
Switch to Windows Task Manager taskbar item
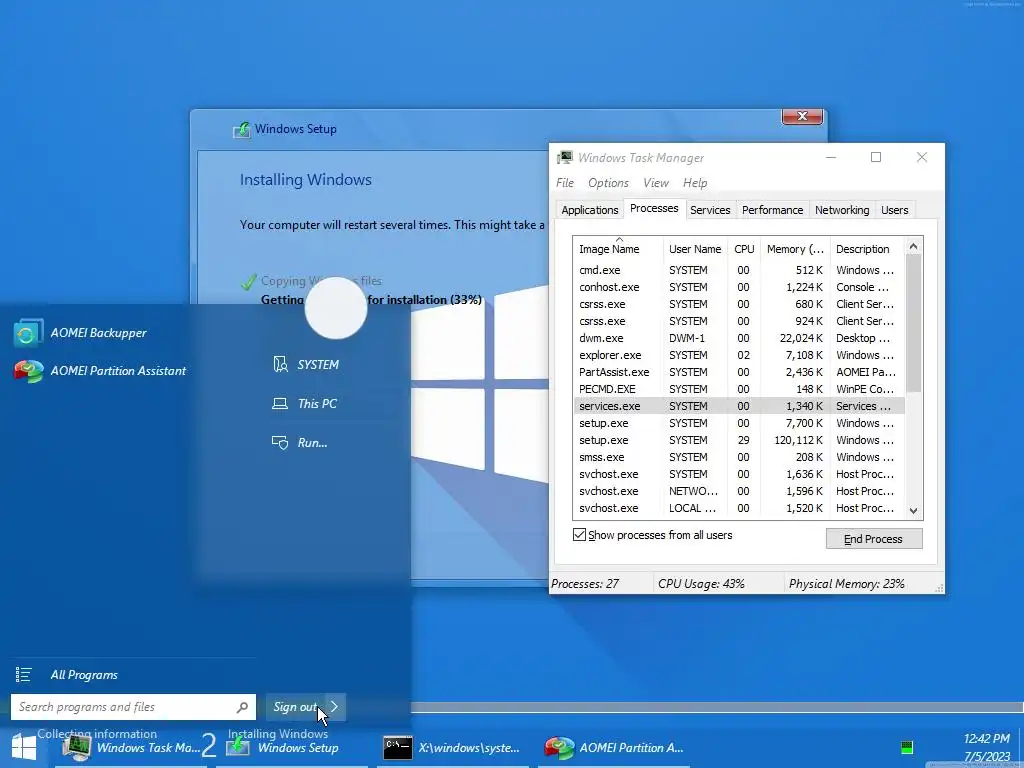[131, 748]
